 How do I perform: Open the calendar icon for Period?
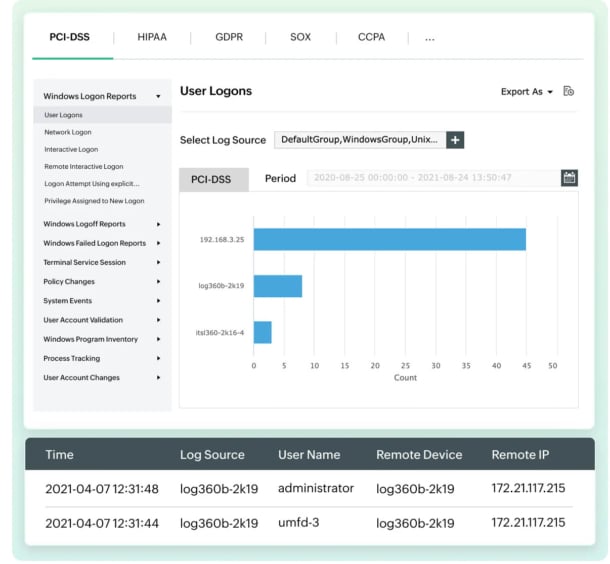569,178
